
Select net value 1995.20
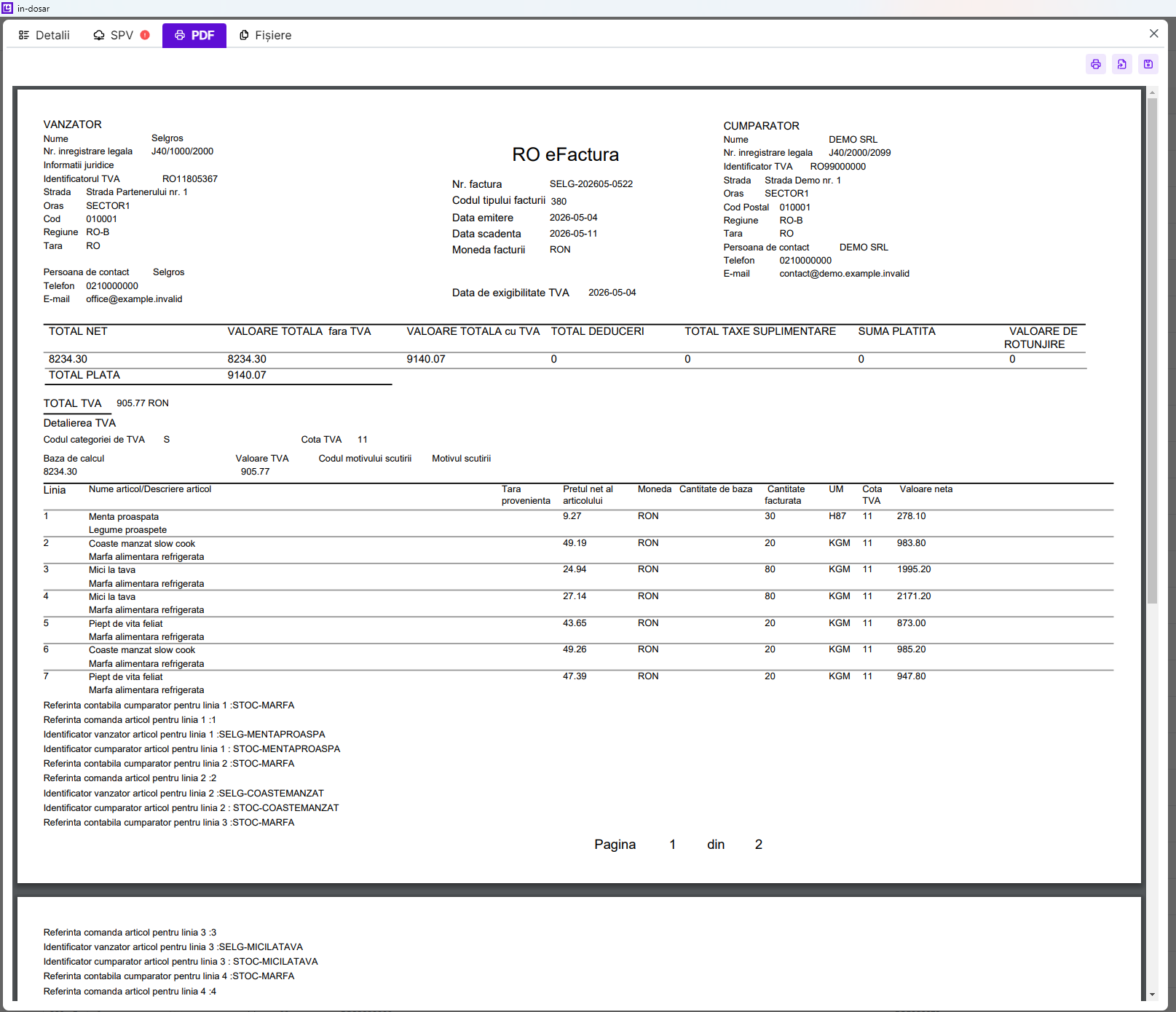click(x=914, y=569)
